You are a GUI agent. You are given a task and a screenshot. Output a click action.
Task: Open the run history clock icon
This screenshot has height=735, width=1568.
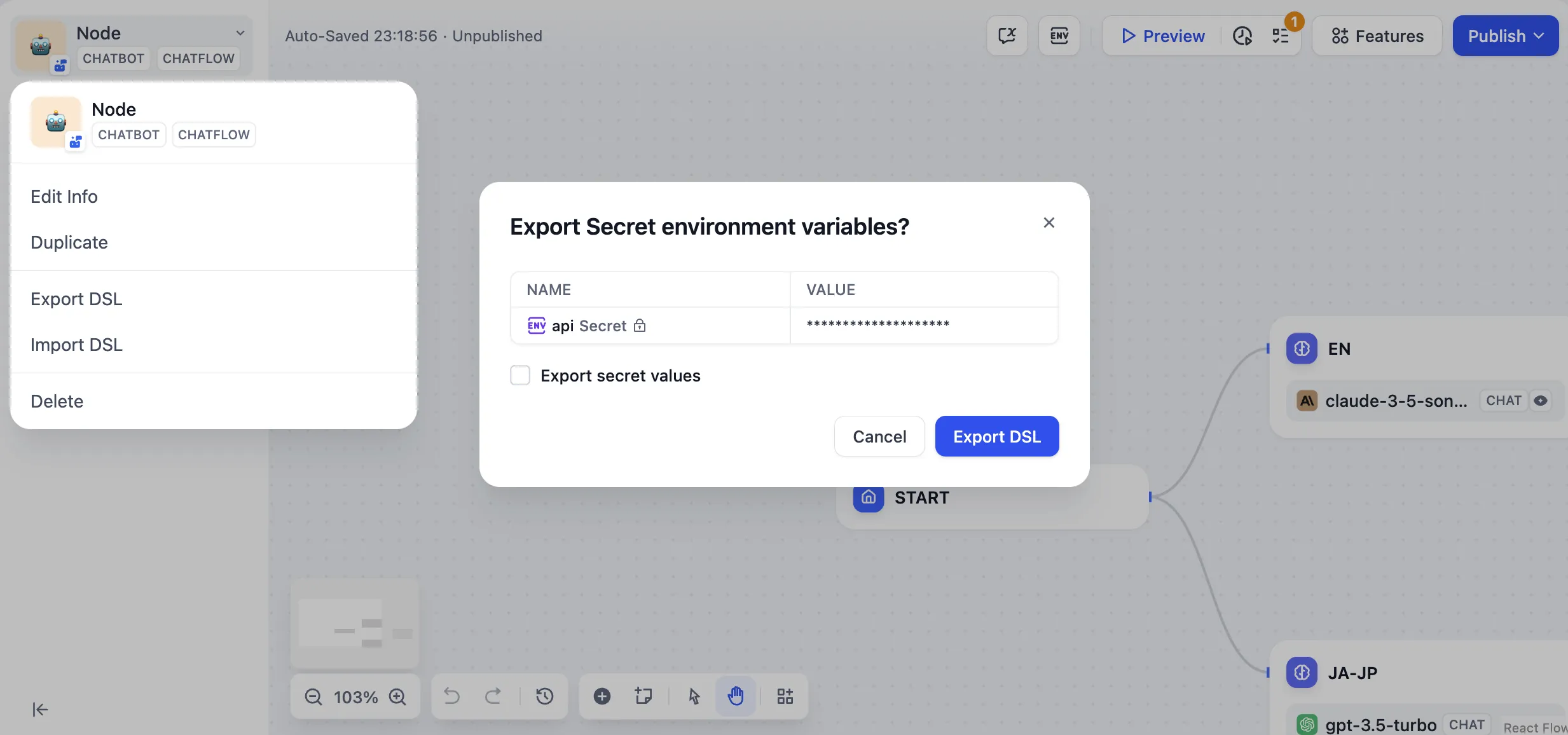pyautogui.click(x=1242, y=36)
